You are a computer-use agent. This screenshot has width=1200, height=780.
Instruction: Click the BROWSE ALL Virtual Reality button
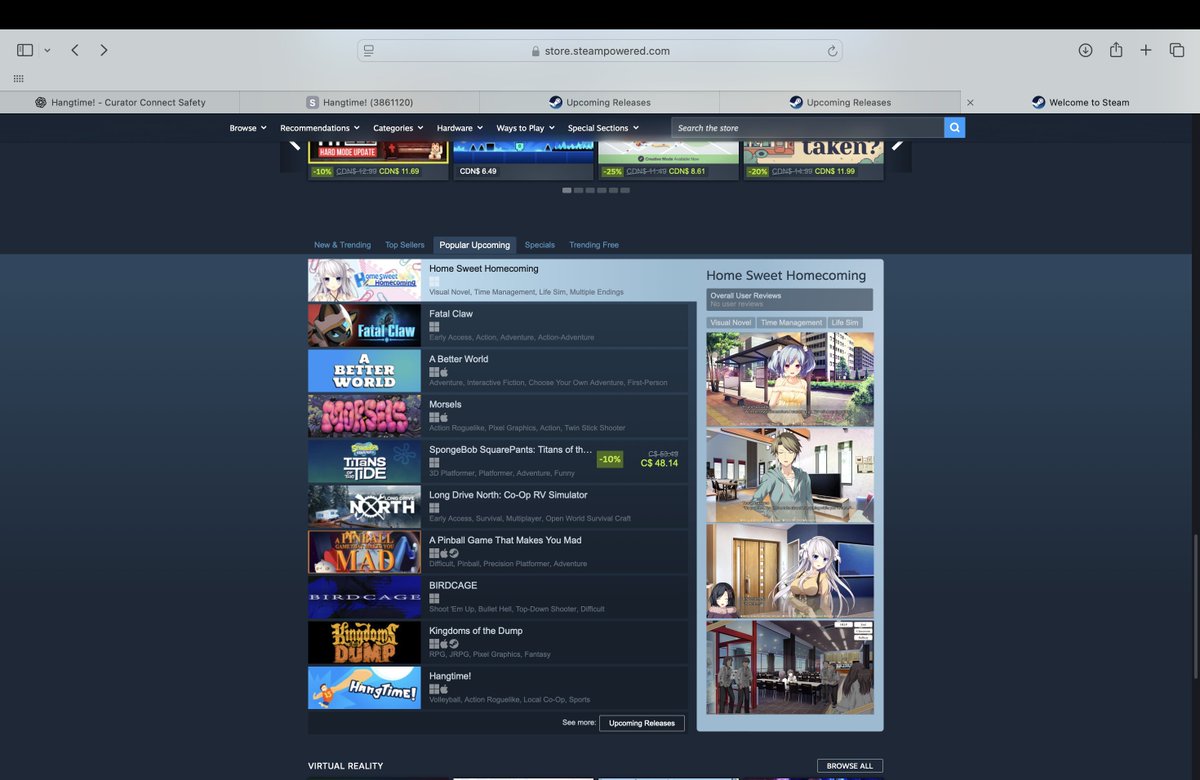click(850, 766)
